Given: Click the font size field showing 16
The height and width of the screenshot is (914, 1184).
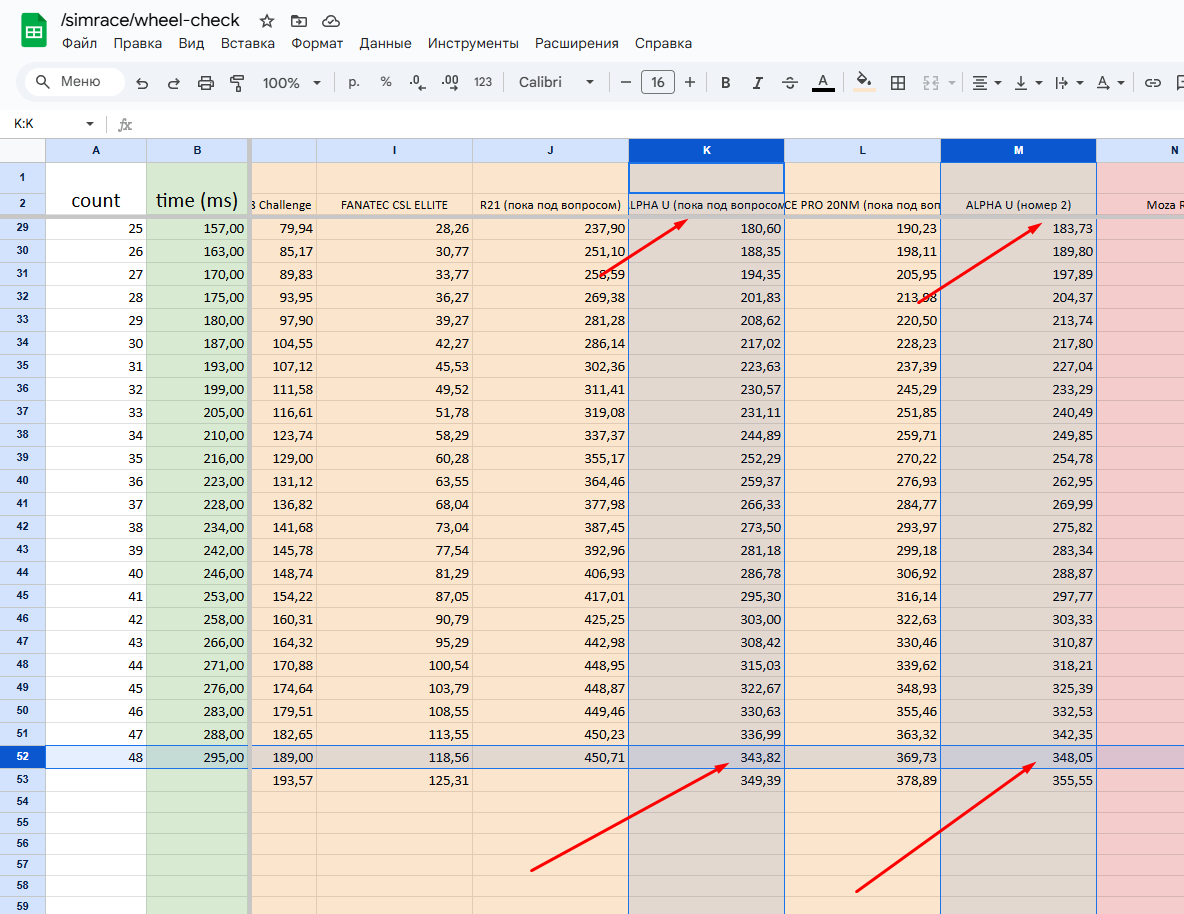Looking at the screenshot, I should (x=658, y=82).
